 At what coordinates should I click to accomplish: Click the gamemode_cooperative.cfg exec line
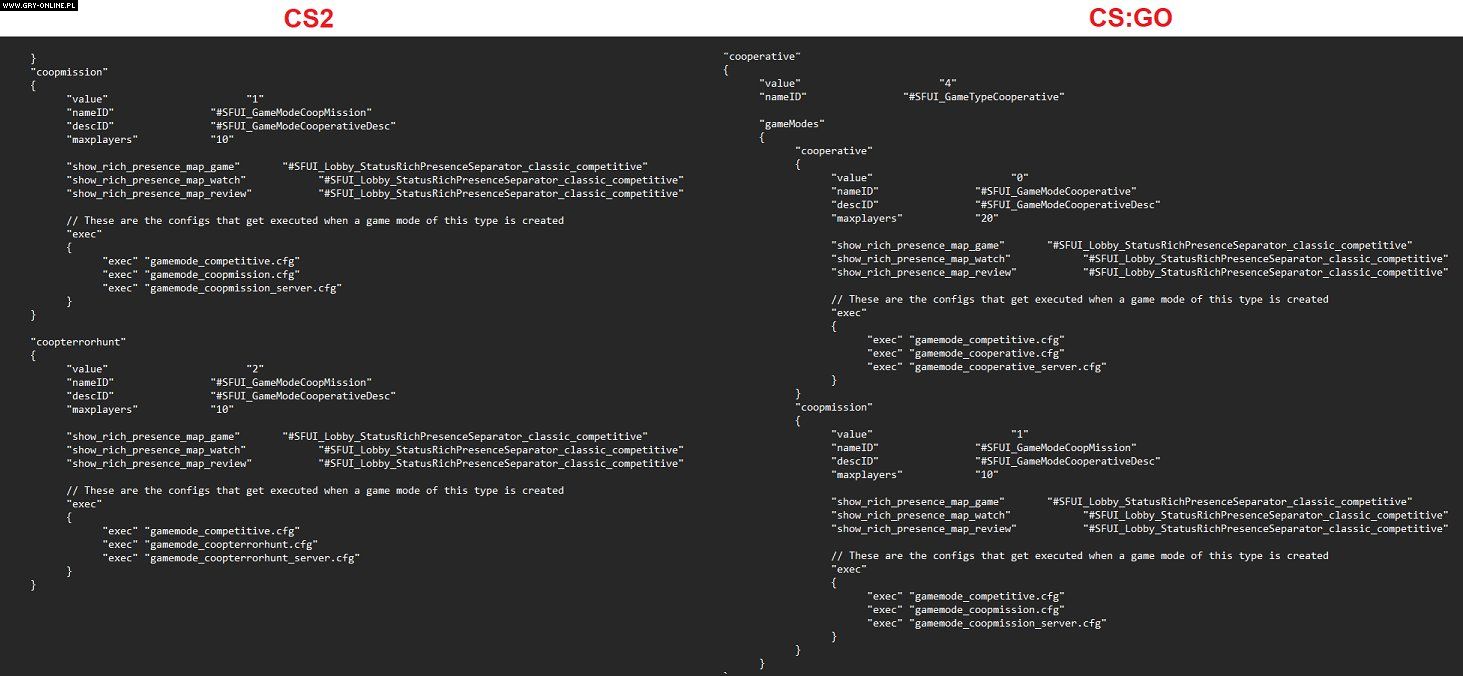coord(966,353)
